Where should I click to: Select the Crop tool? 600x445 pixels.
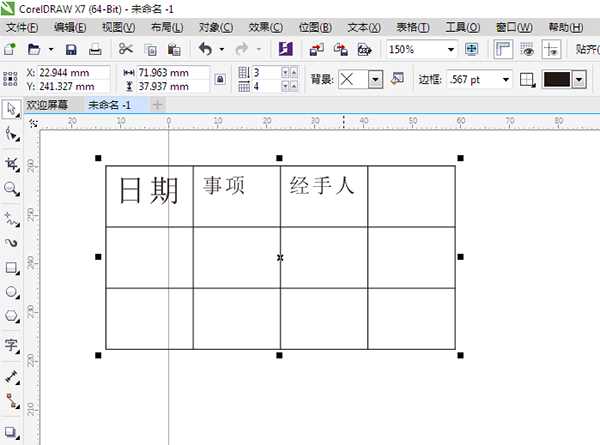tap(12, 163)
